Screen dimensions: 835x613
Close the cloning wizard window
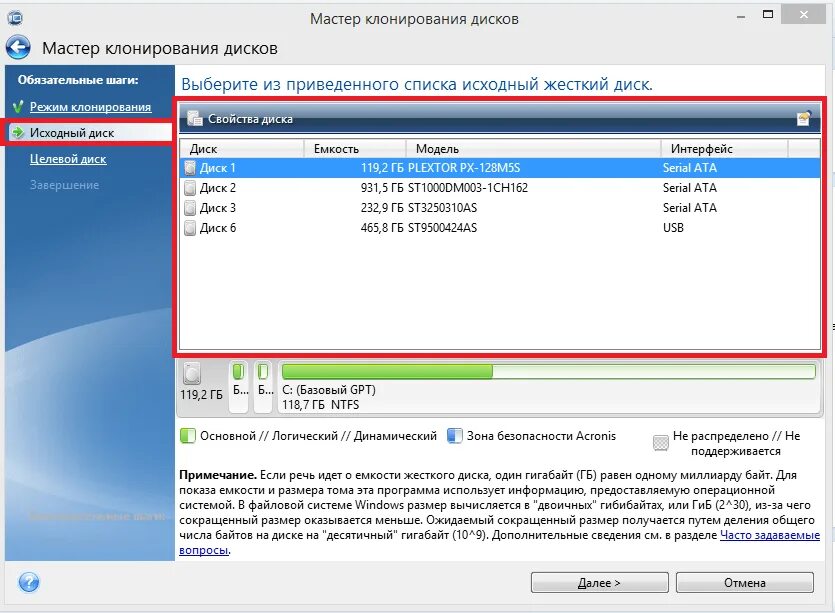pos(804,15)
